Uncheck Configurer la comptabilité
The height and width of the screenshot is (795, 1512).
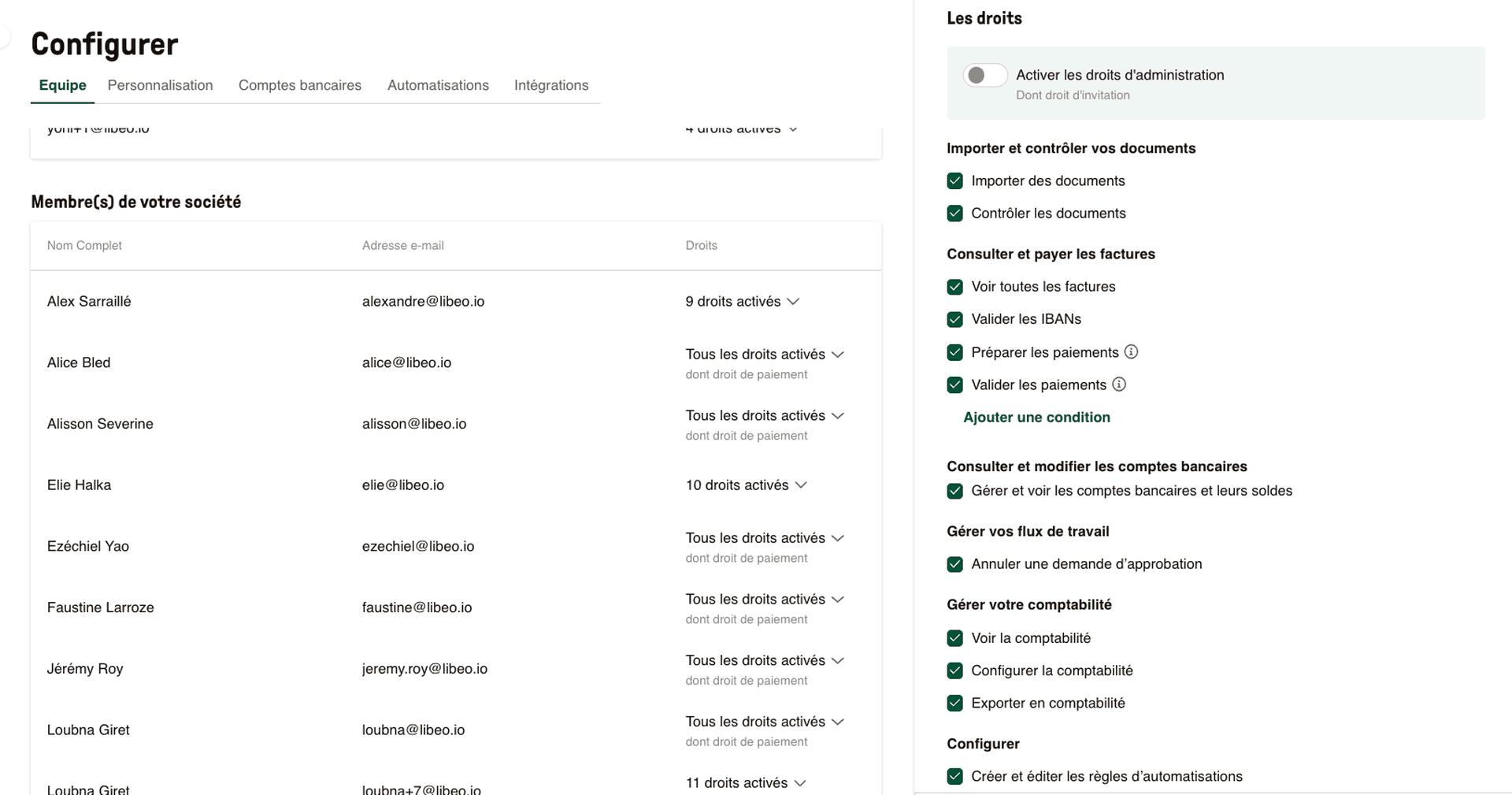[955, 671]
